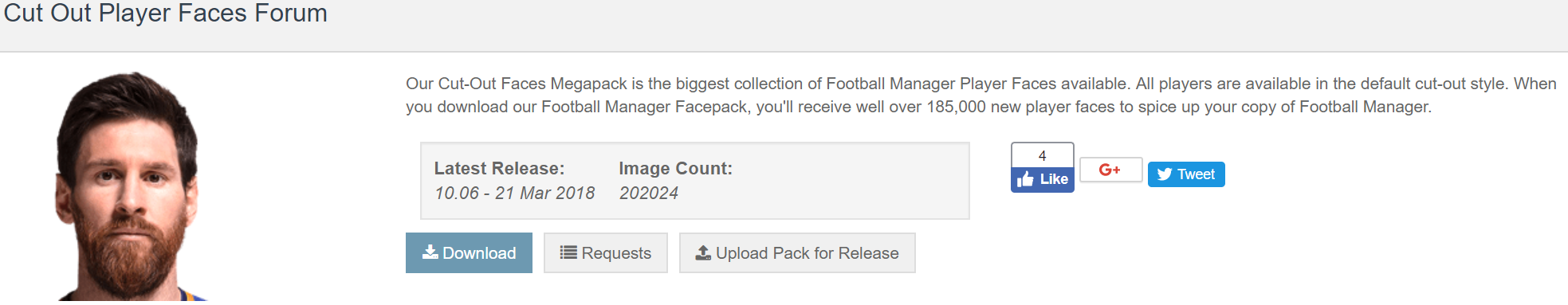
Task: Click the release date 10.06 - 21 Mar 2018
Action: click(x=514, y=194)
